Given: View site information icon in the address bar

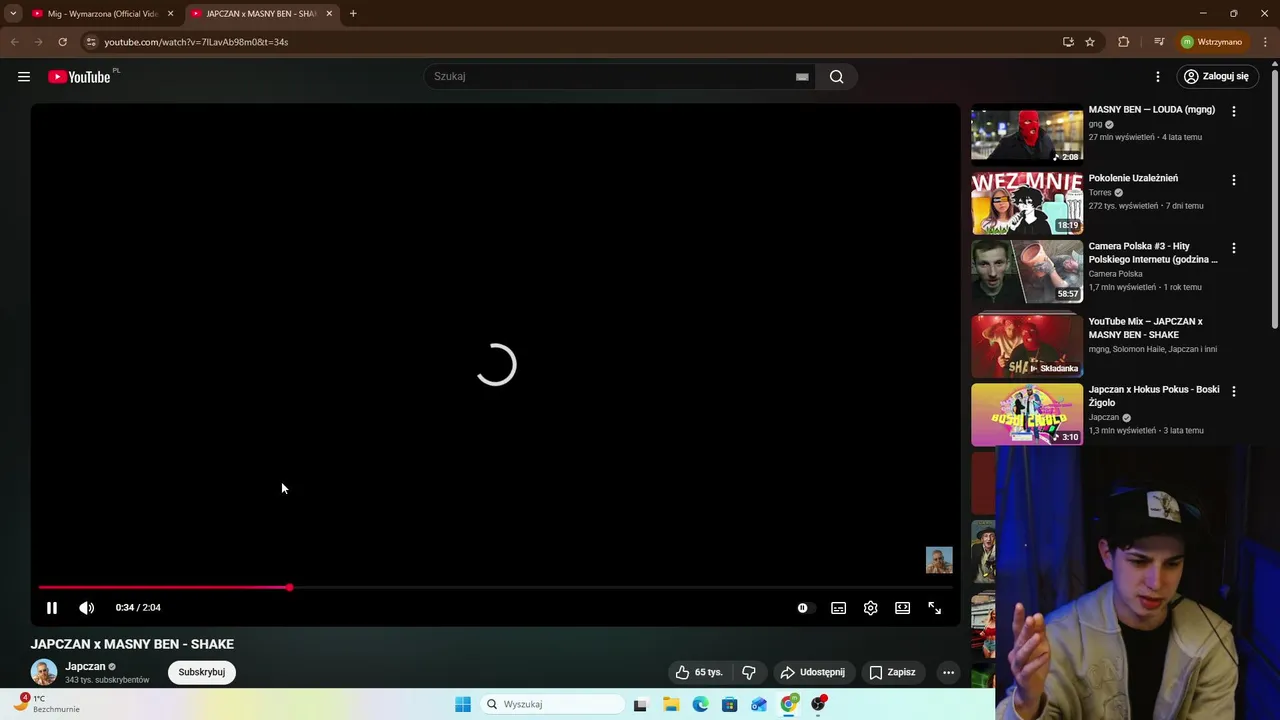Looking at the screenshot, I should [91, 42].
